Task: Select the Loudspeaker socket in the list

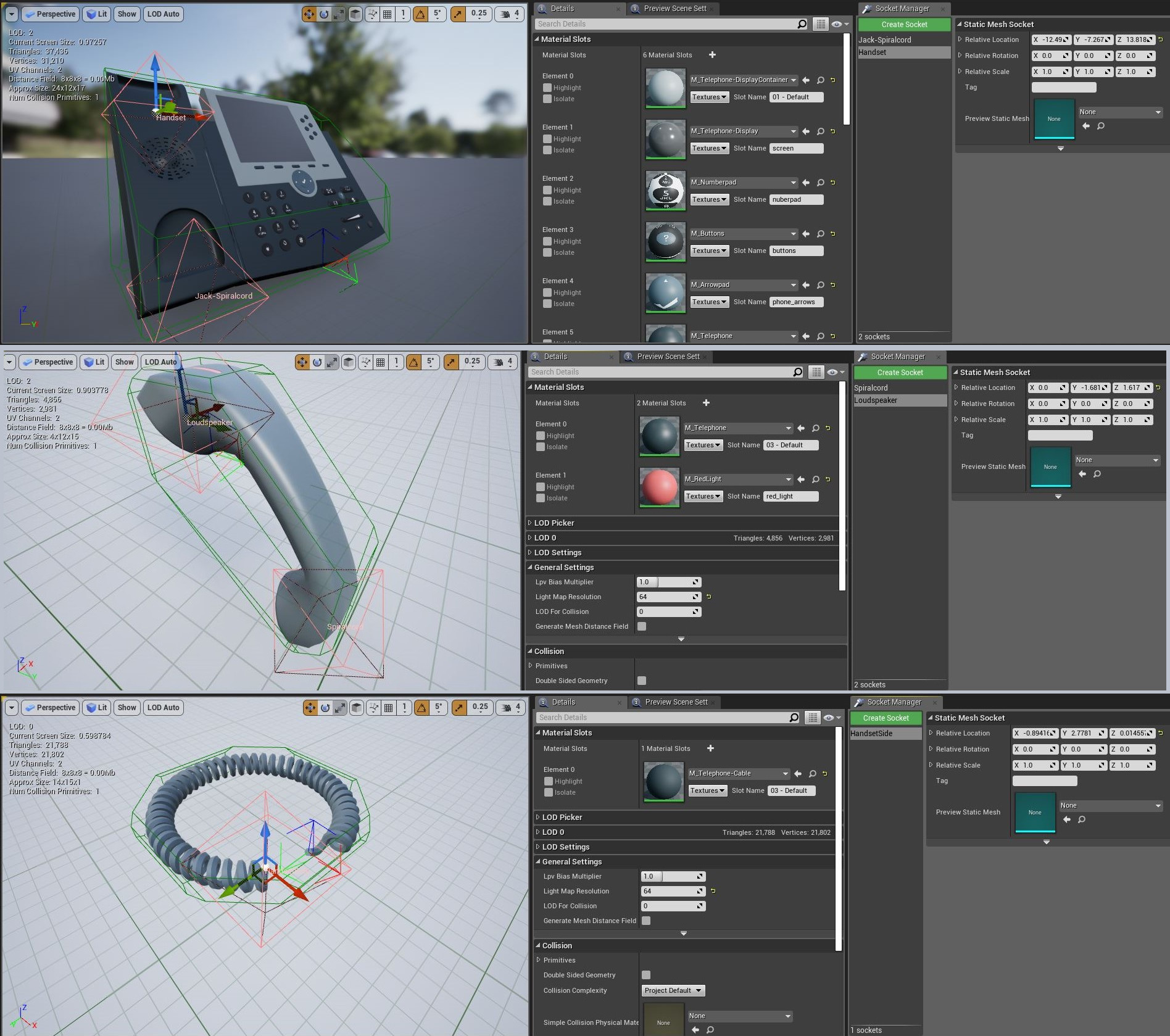Action: coord(900,400)
